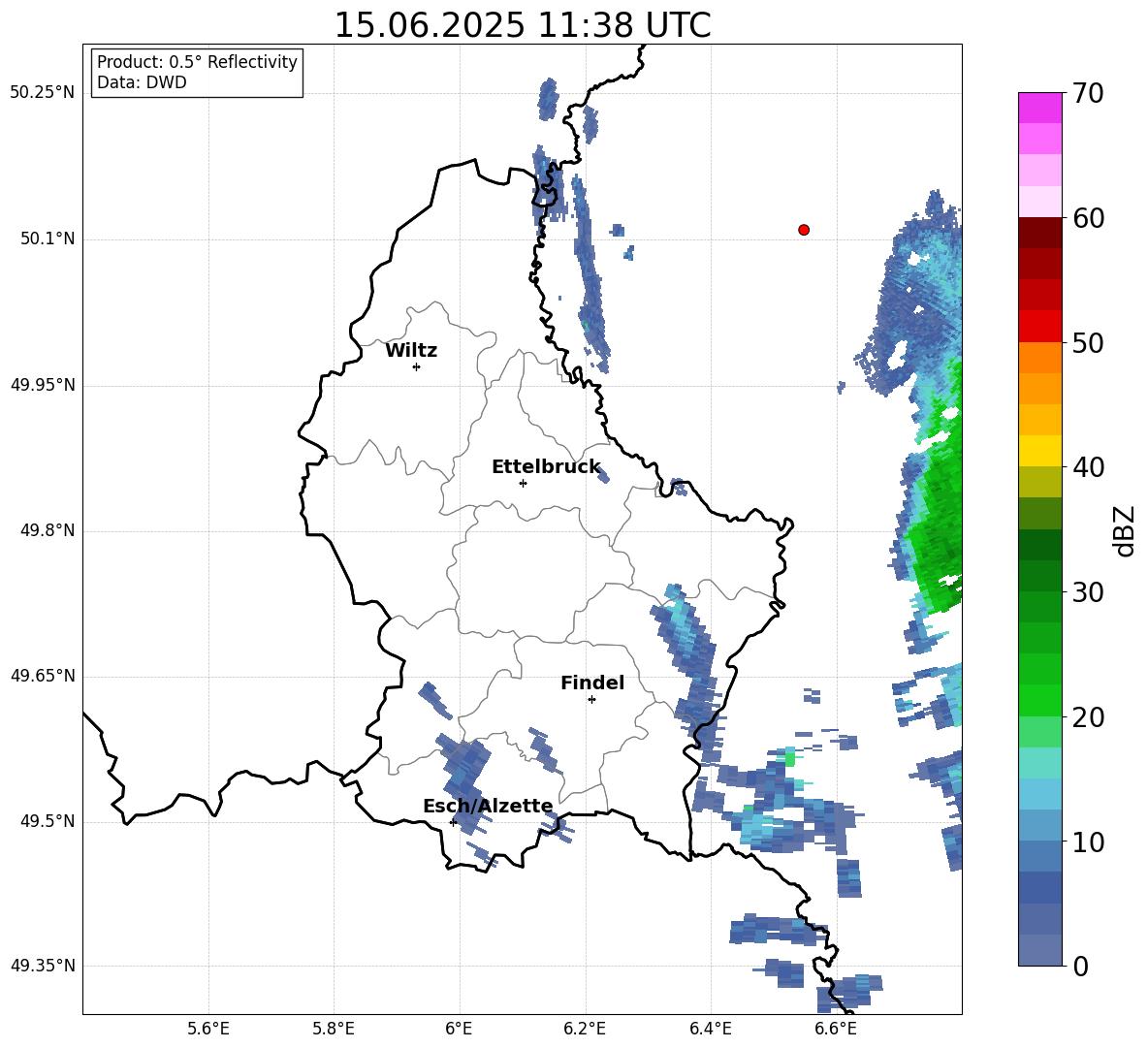Click the 50.25°N latitude label
Image resolution: width=1148 pixels, height=1048 pixels.
click(43, 93)
